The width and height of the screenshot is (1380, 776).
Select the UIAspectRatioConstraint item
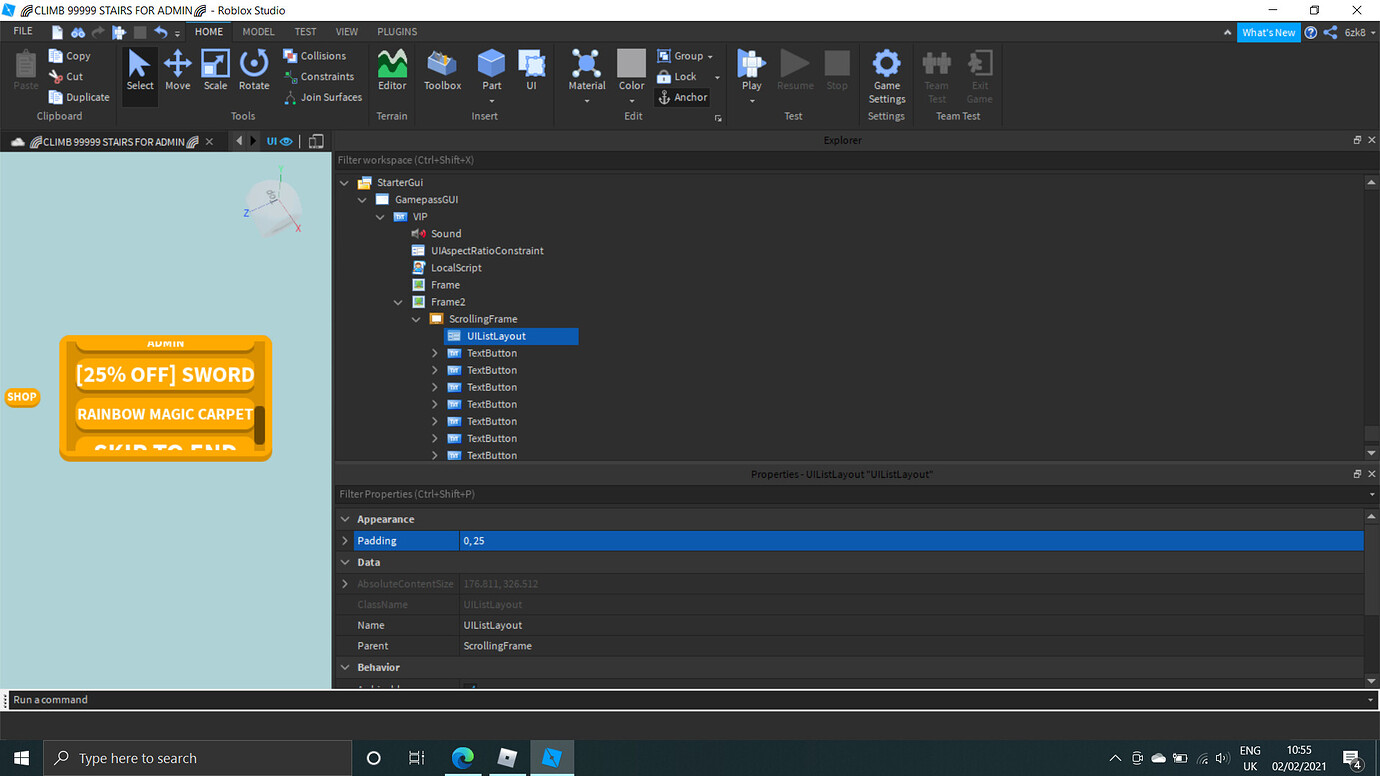[x=487, y=251]
